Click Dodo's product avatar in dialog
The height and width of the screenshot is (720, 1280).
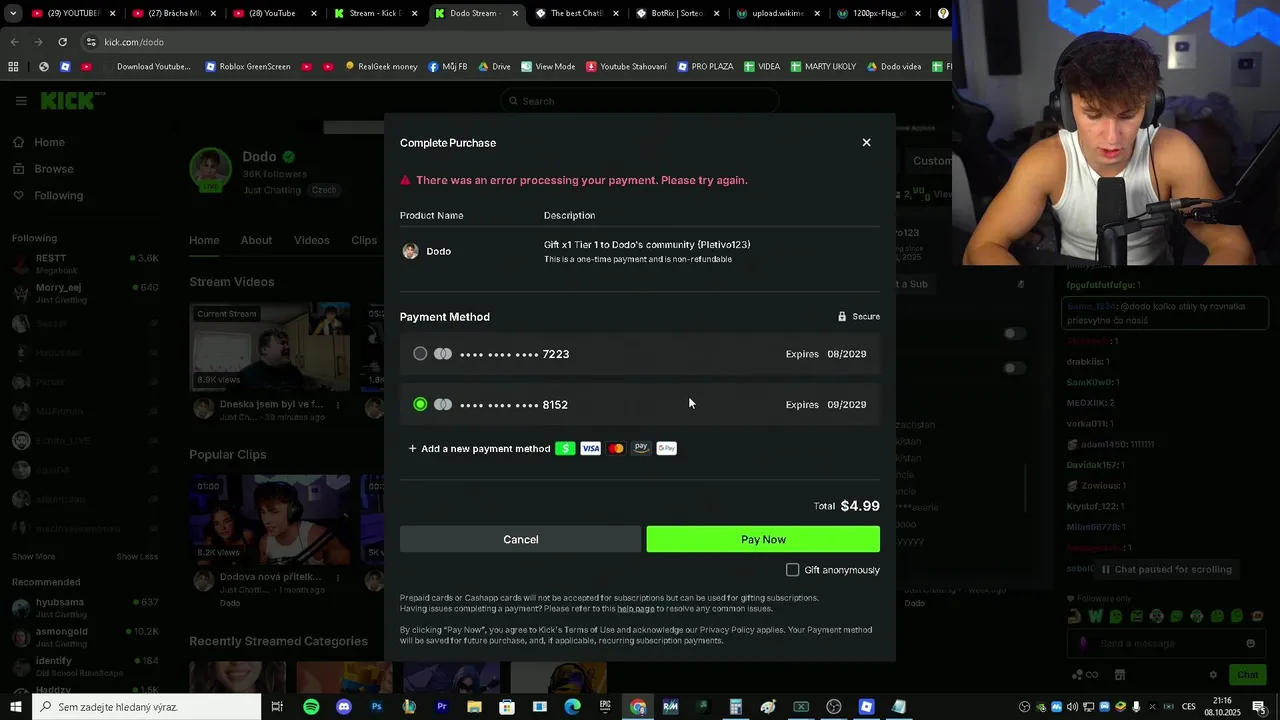tap(410, 251)
